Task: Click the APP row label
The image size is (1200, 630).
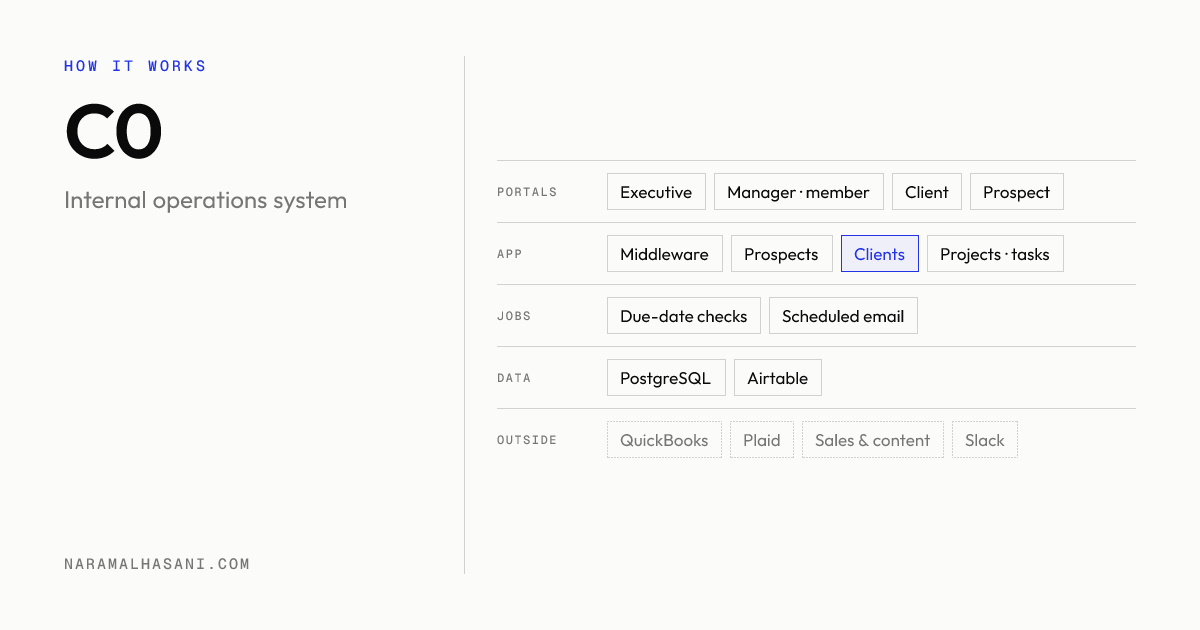Action: coord(510,254)
